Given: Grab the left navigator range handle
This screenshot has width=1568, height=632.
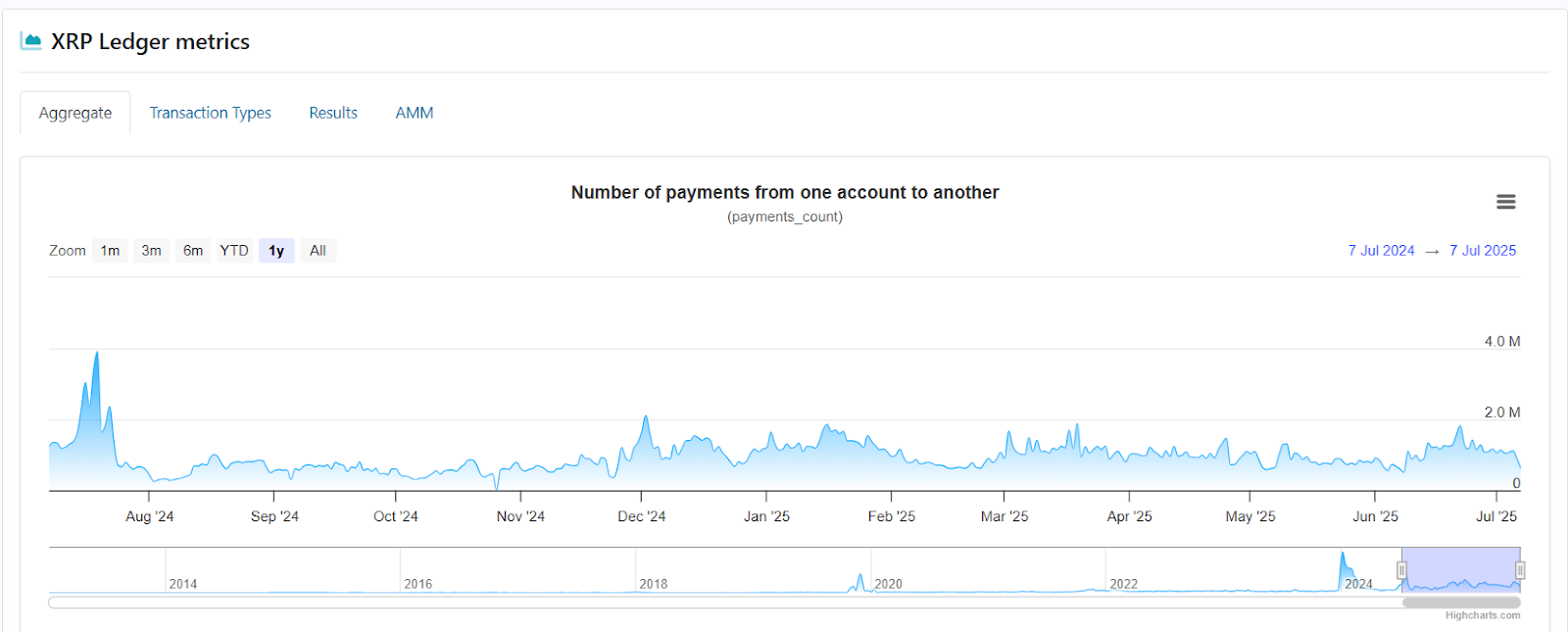Looking at the screenshot, I should [1401, 570].
